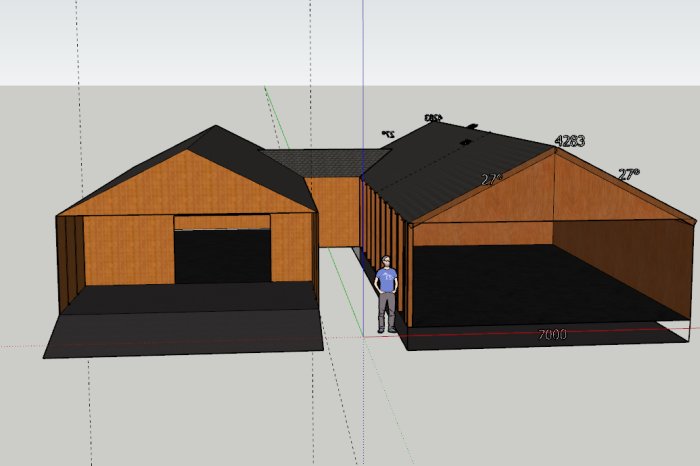Click the small vent object on the right roof
700x466 pixels.
pos(465,142)
